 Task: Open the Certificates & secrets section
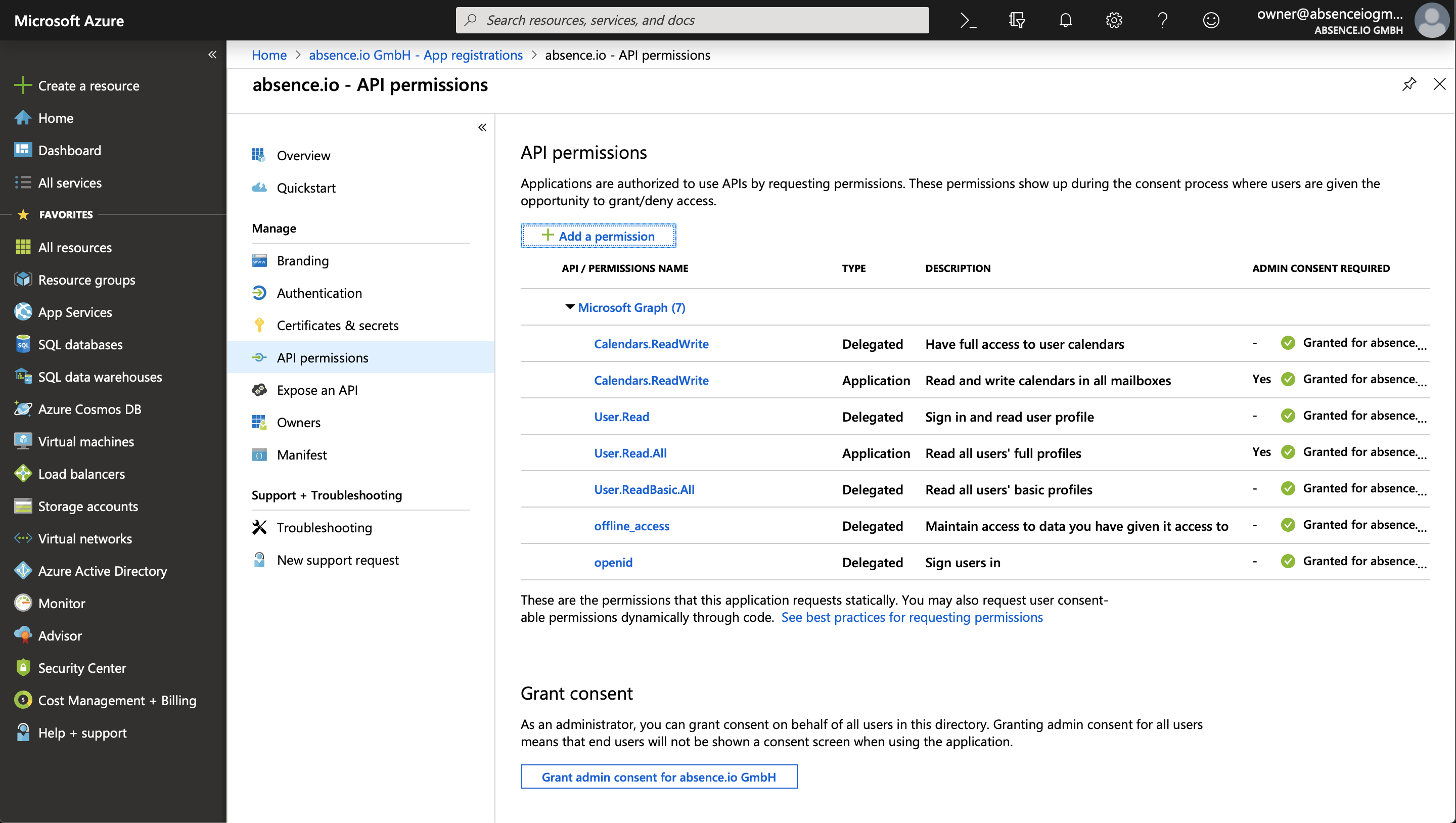(x=337, y=325)
